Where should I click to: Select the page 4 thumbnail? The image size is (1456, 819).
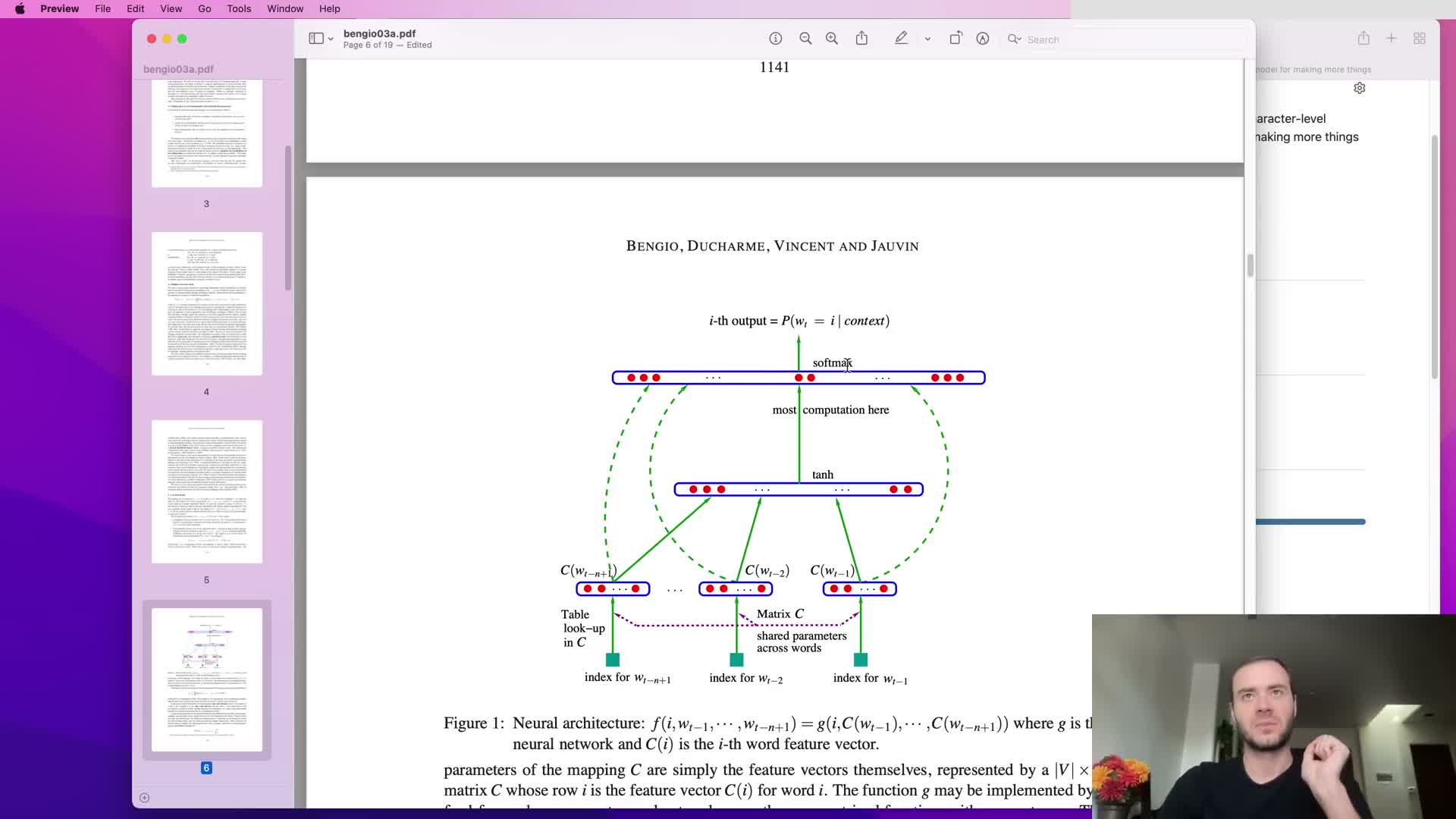tap(206, 303)
